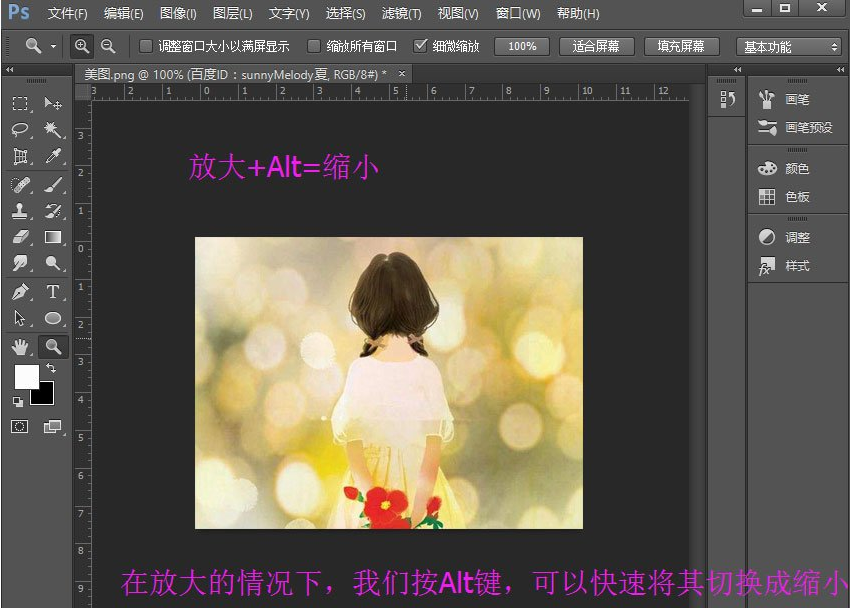This screenshot has height=608, width=850.
Task: Select the Hand tool
Action: (x=20, y=347)
